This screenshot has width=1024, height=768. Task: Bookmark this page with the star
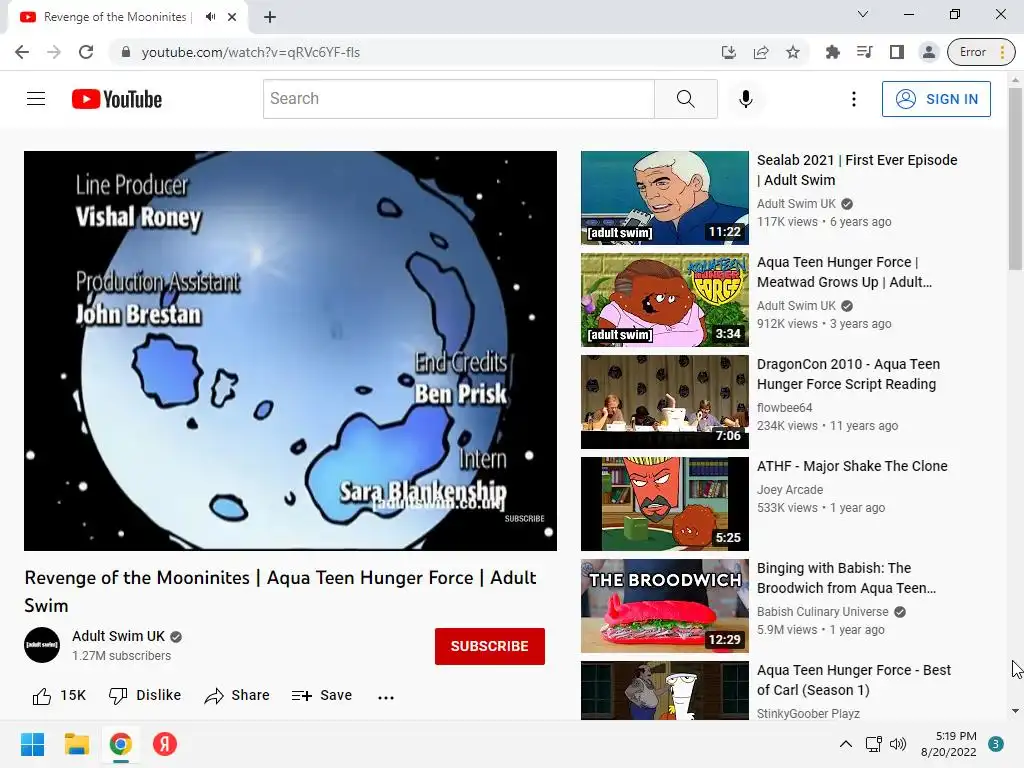[793, 52]
